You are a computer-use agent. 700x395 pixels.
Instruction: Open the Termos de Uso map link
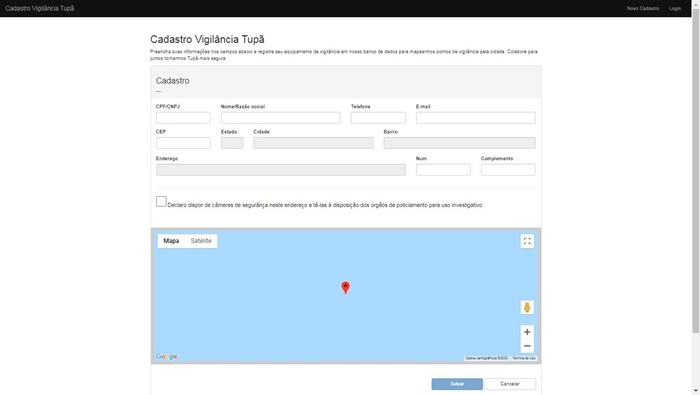tap(524, 358)
